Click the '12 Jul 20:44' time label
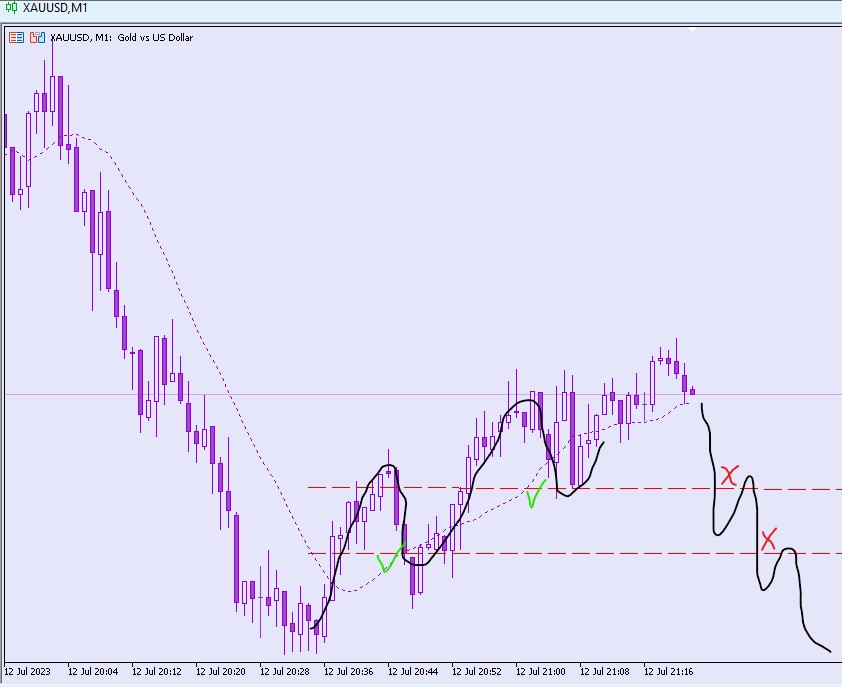Image resolution: width=842 pixels, height=687 pixels. point(413,671)
